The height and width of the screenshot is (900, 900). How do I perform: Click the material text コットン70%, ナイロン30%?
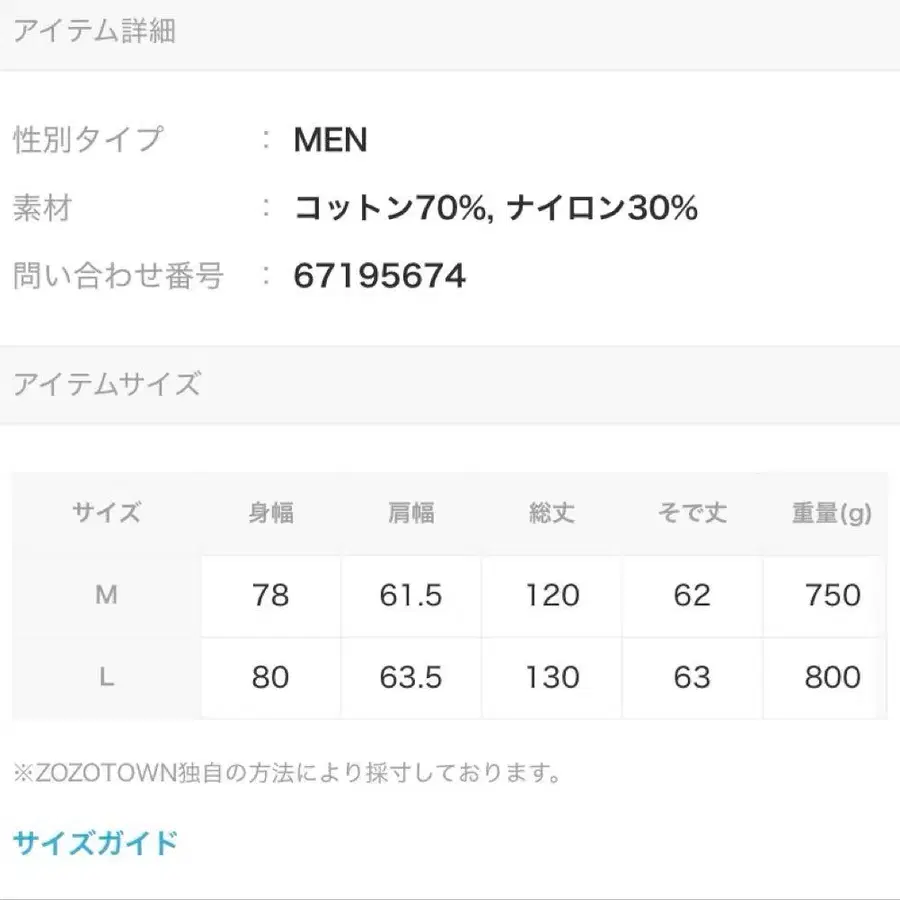(x=494, y=209)
